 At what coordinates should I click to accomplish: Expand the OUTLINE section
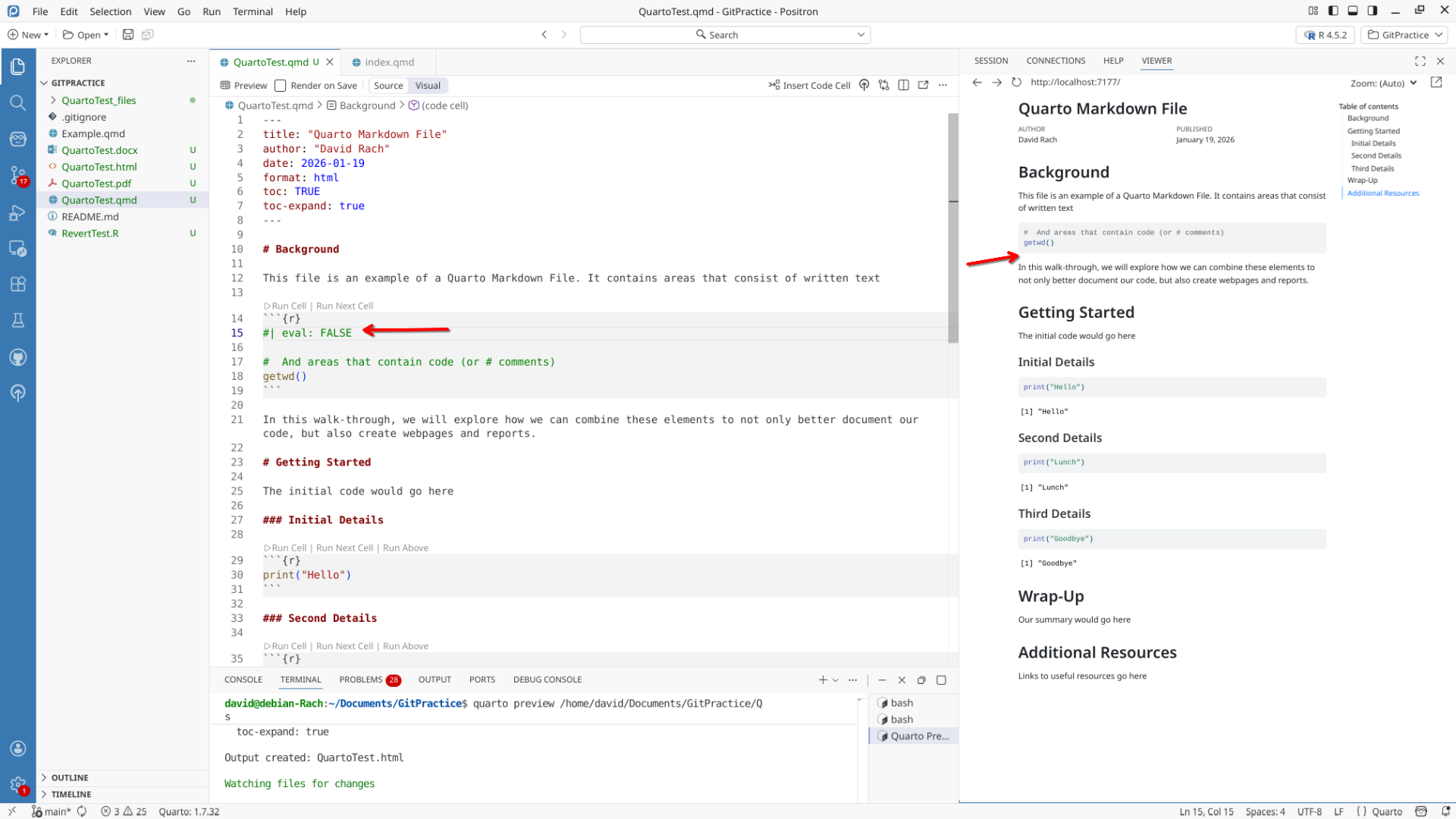click(70, 777)
